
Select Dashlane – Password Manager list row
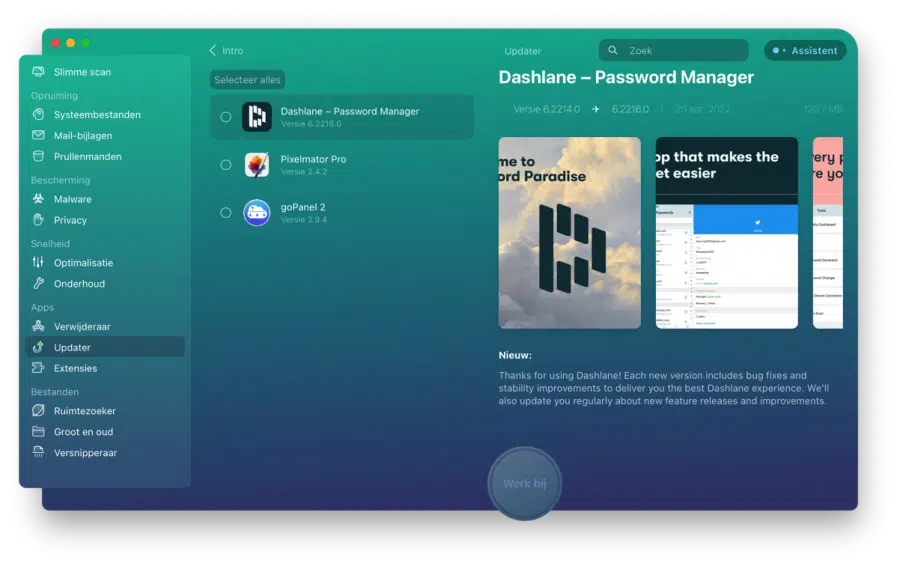pyautogui.click(x=342, y=117)
